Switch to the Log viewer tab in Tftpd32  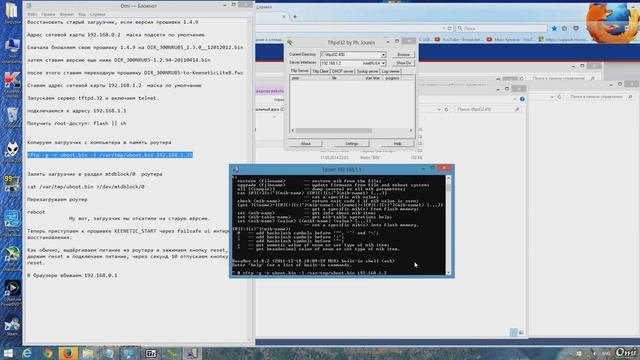click(x=391, y=71)
